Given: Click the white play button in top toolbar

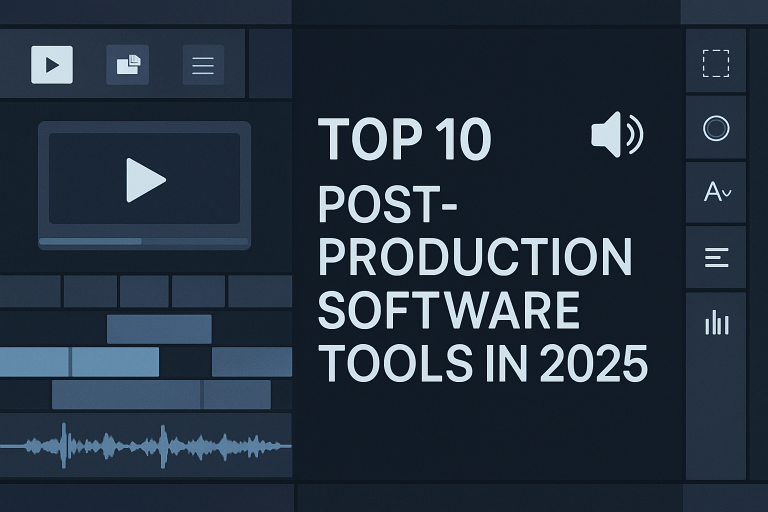Looking at the screenshot, I should [52, 65].
